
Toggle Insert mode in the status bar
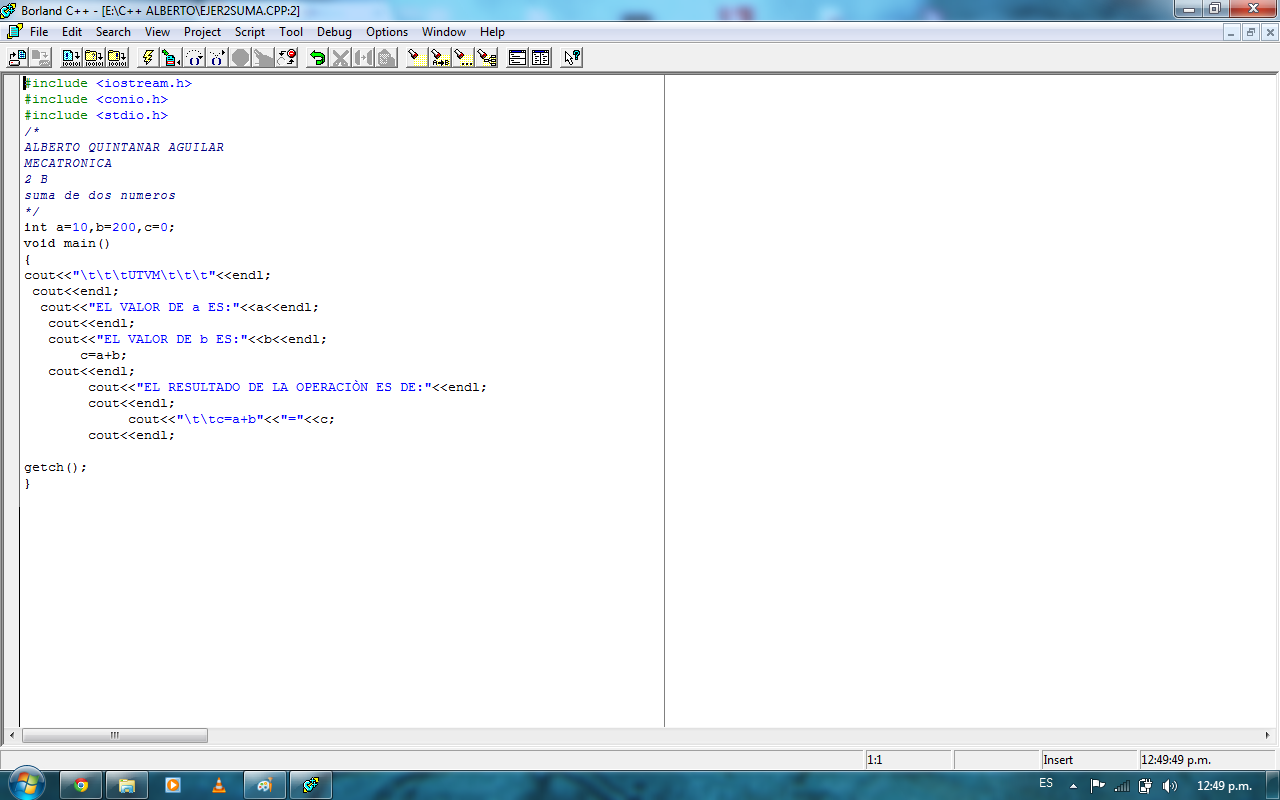click(1057, 759)
